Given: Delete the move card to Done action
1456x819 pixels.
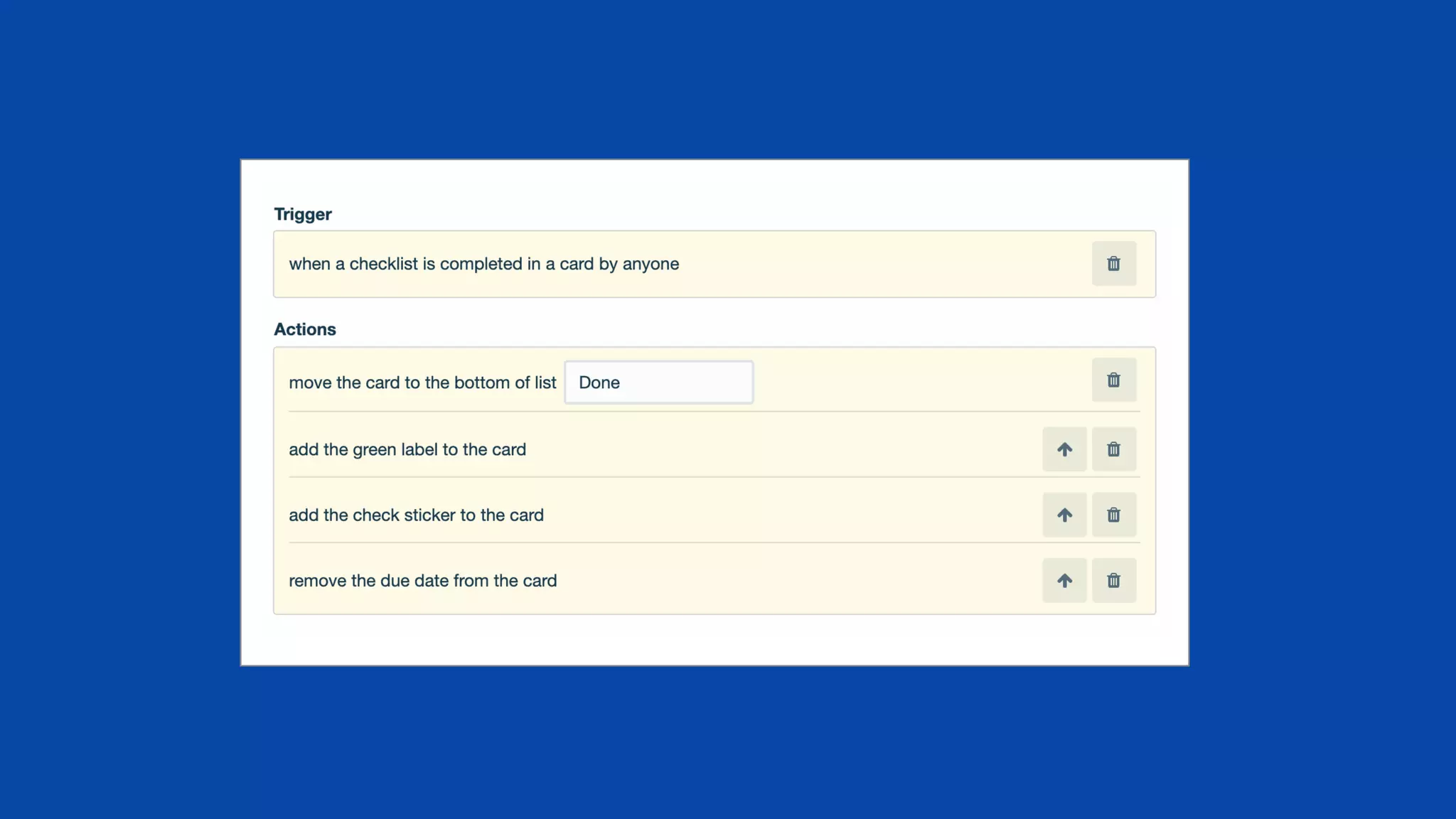Looking at the screenshot, I should pos(1113,380).
